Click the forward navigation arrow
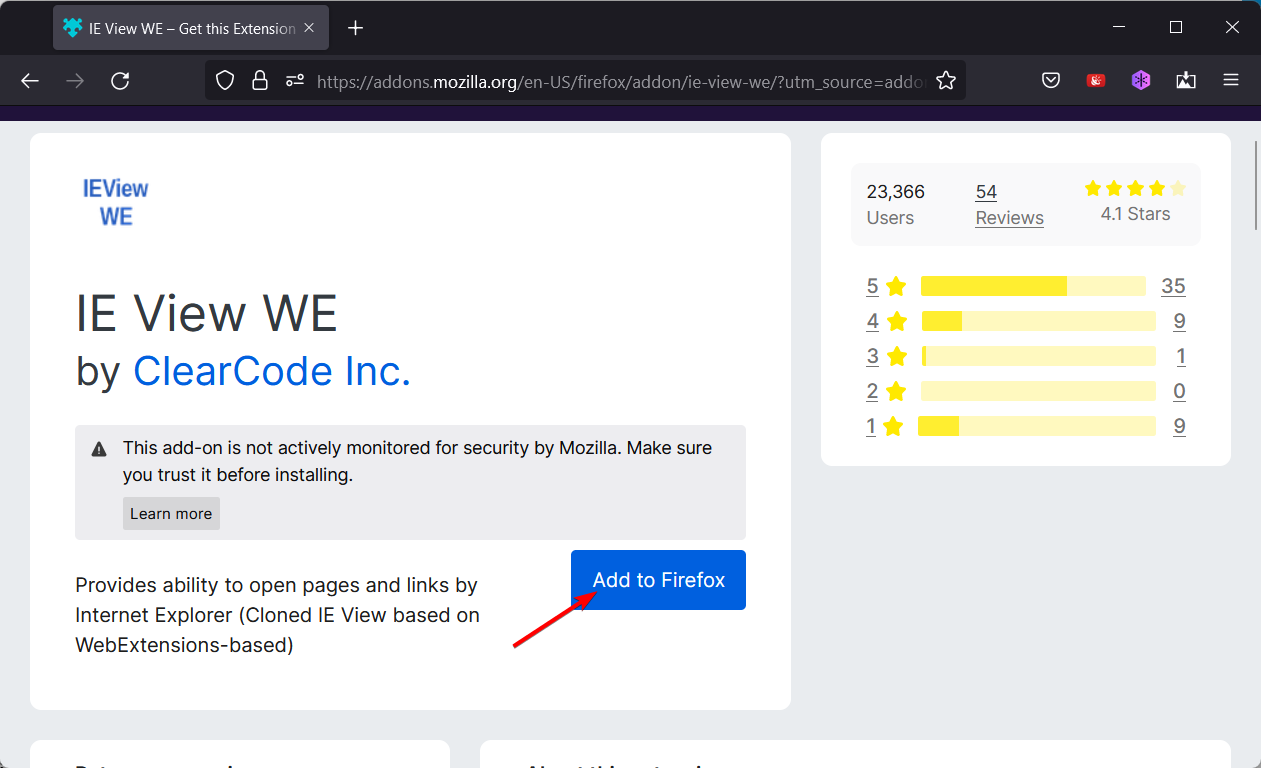This screenshot has height=768, width=1261. pos(75,81)
